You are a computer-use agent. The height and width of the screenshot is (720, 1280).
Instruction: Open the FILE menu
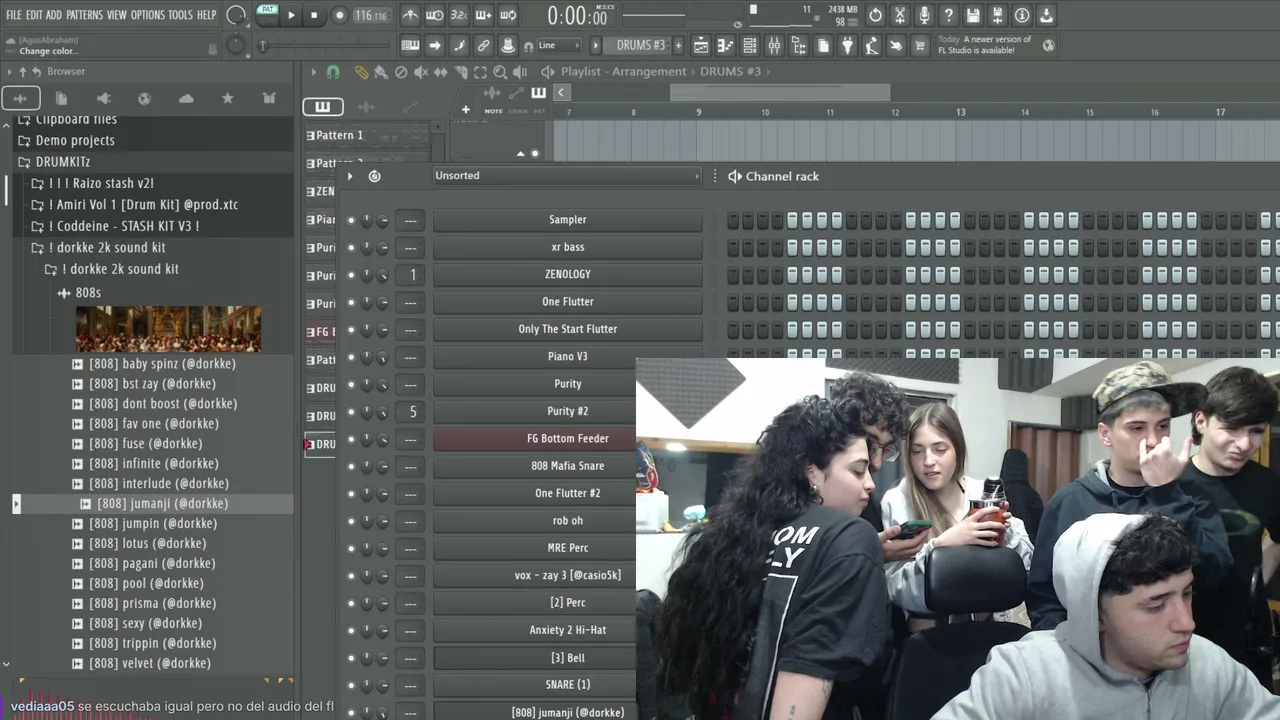point(14,15)
